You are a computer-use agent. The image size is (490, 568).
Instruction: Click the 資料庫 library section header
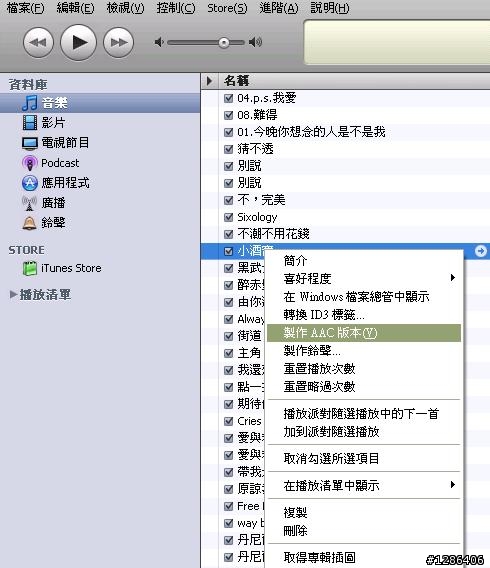pyautogui.click(x=28, y=84)
